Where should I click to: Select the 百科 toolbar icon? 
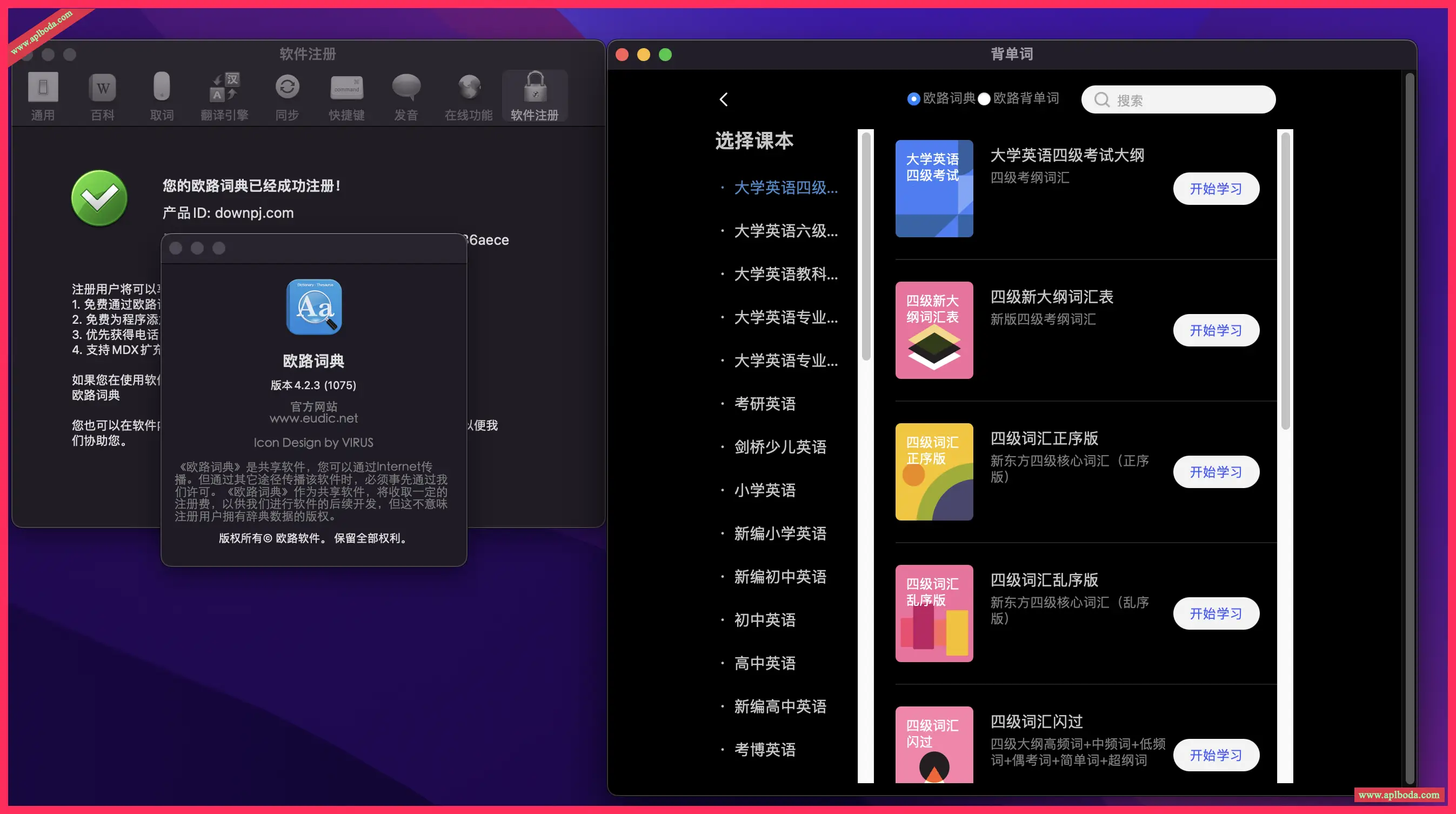102,95
